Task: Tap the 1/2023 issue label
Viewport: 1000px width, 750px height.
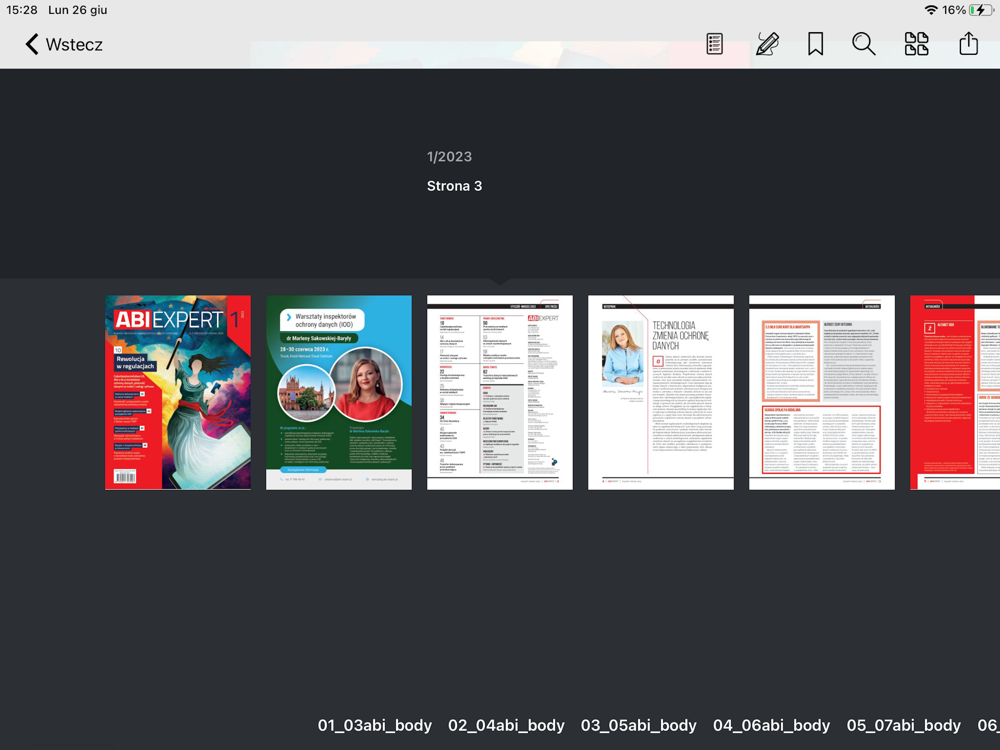Action: point(450,157)
